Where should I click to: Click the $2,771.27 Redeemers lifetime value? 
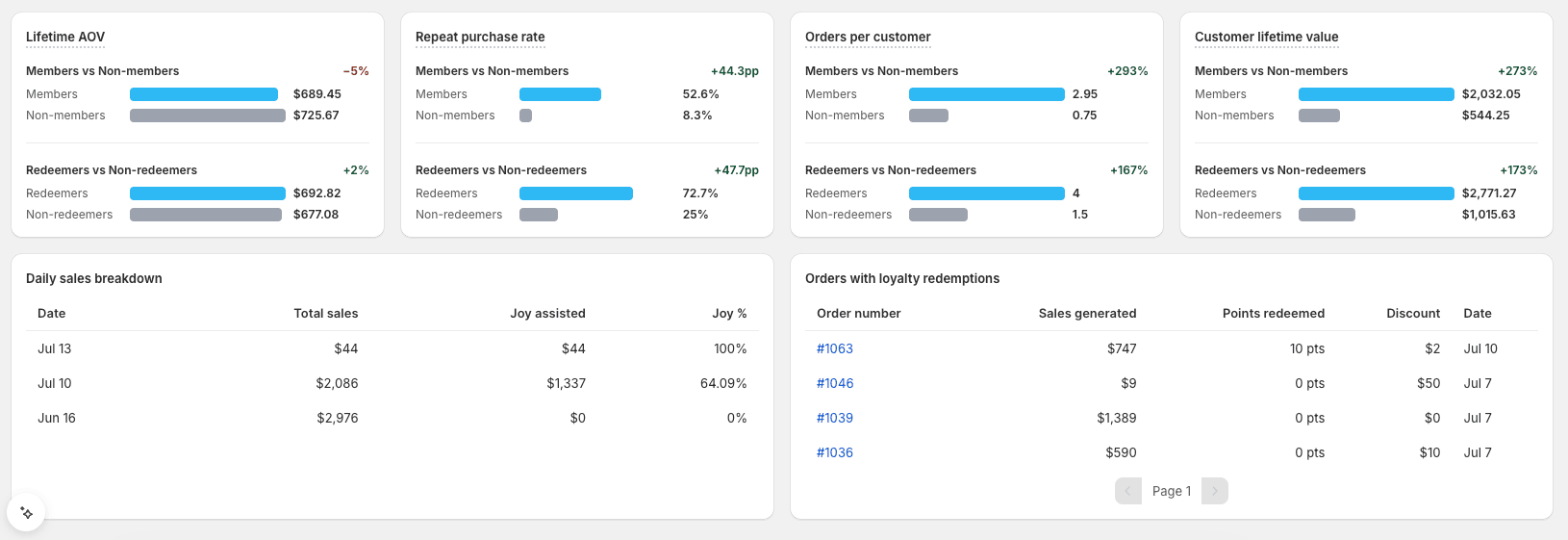tap(1489, 193)
